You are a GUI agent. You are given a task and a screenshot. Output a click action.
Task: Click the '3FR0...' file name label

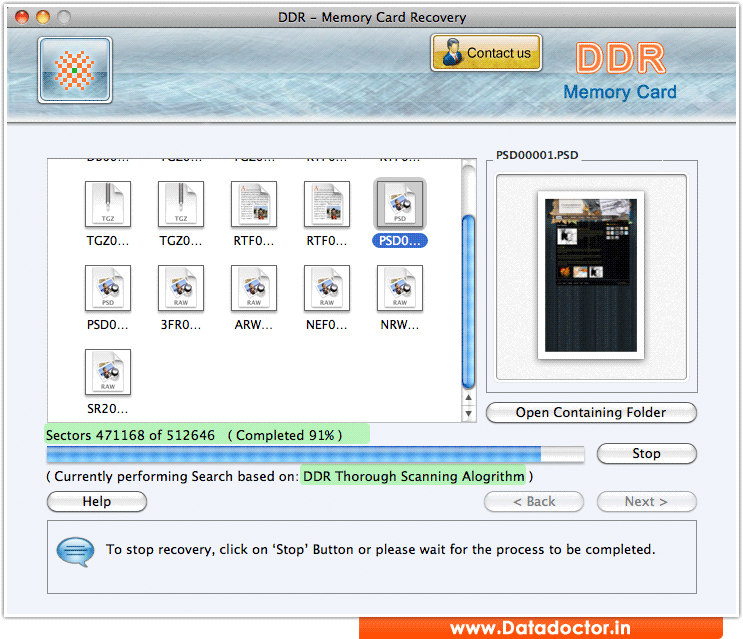pyautogui.click(x=181, y=324)
